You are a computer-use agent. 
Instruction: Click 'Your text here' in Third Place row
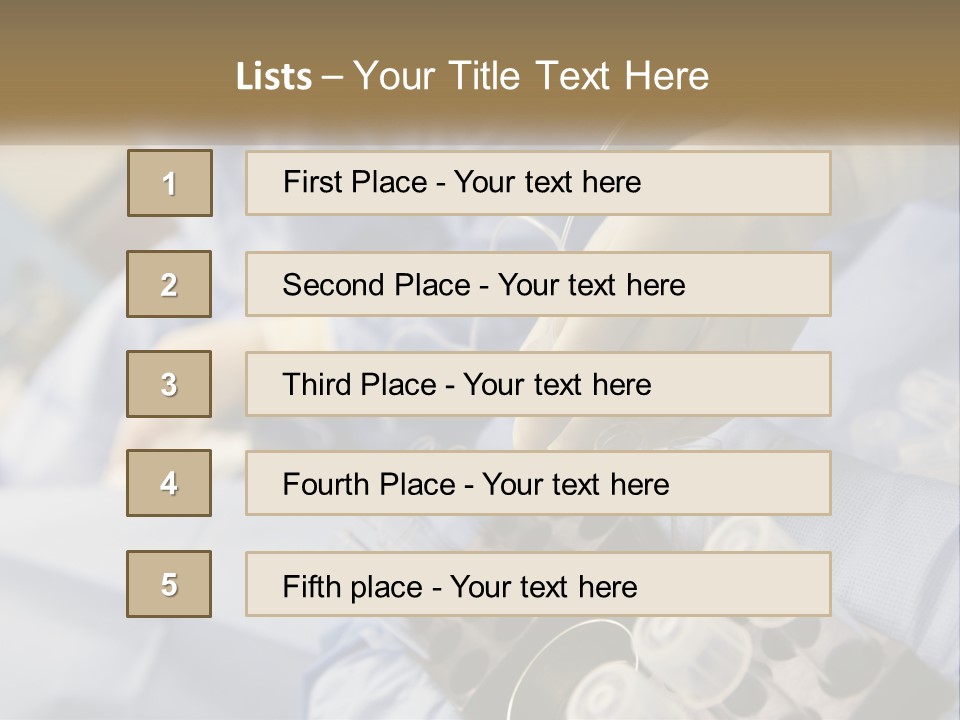[x=557, y=385]
